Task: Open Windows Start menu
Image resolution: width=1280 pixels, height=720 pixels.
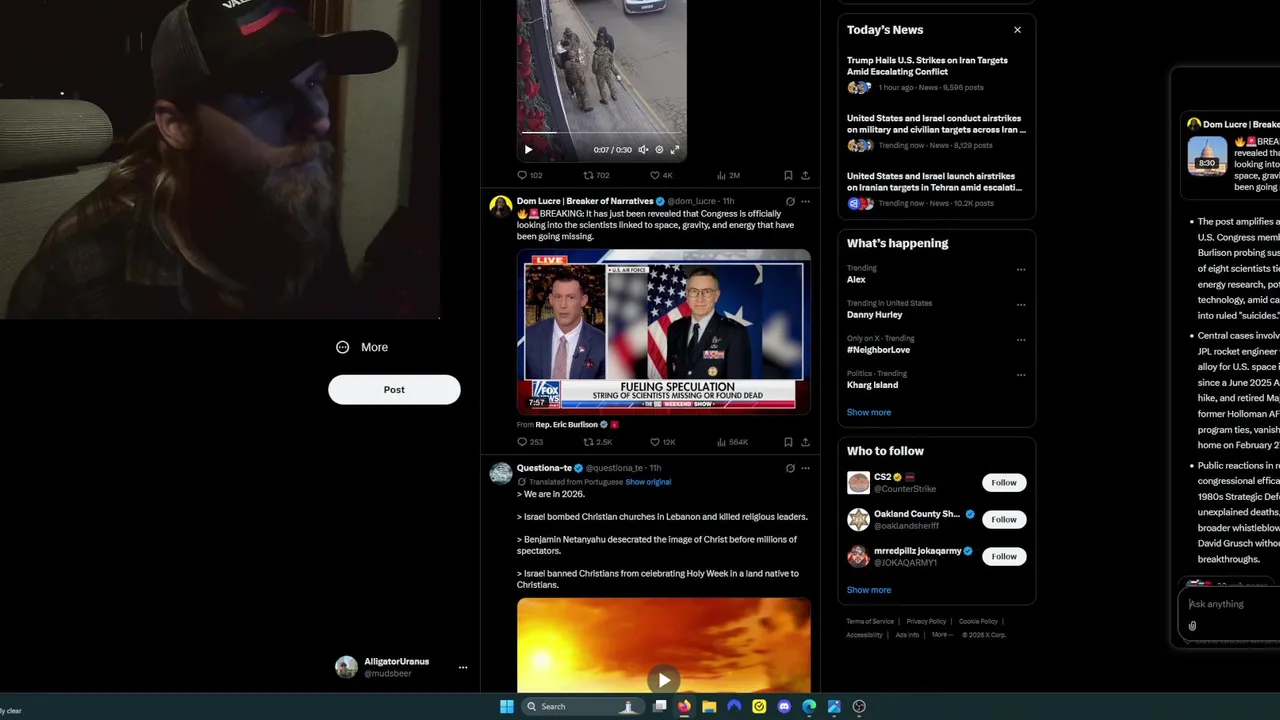Action: (507, 706)
